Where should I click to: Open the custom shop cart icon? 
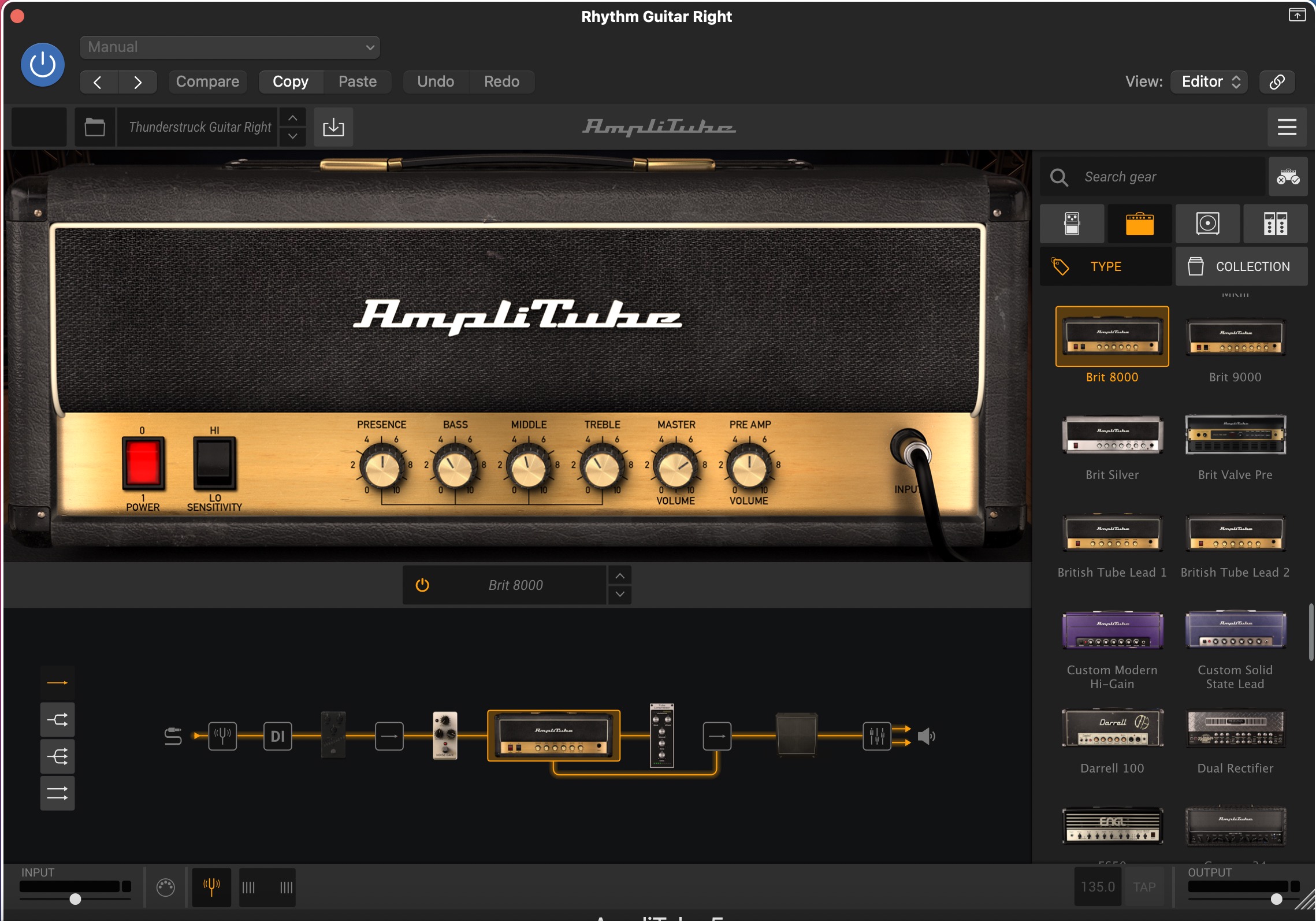coord(1288,177)
